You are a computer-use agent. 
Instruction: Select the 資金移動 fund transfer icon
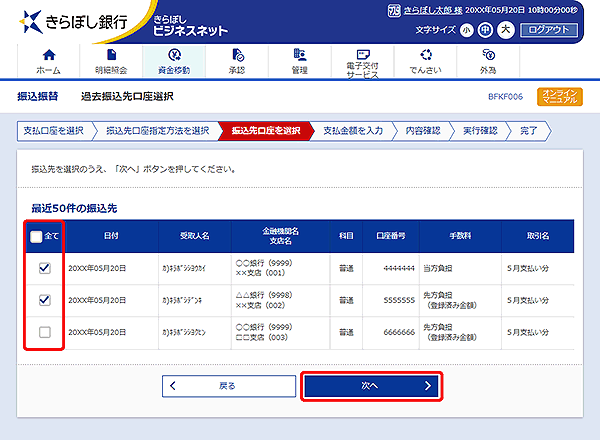click(175, 60)
